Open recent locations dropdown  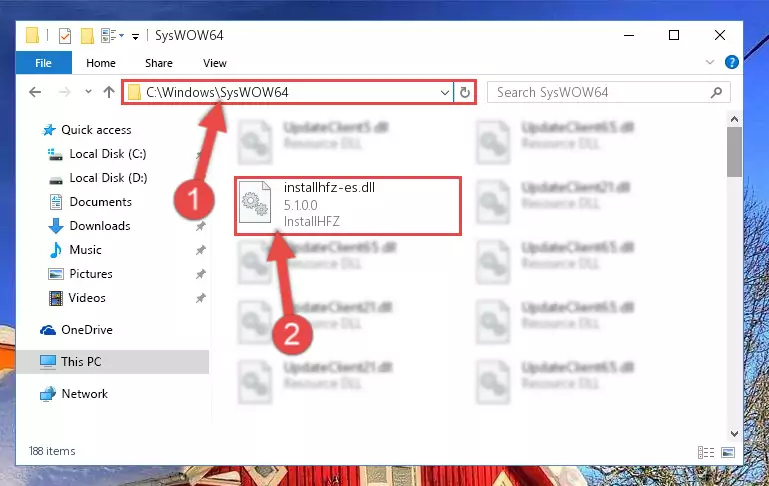click(88, 91)
